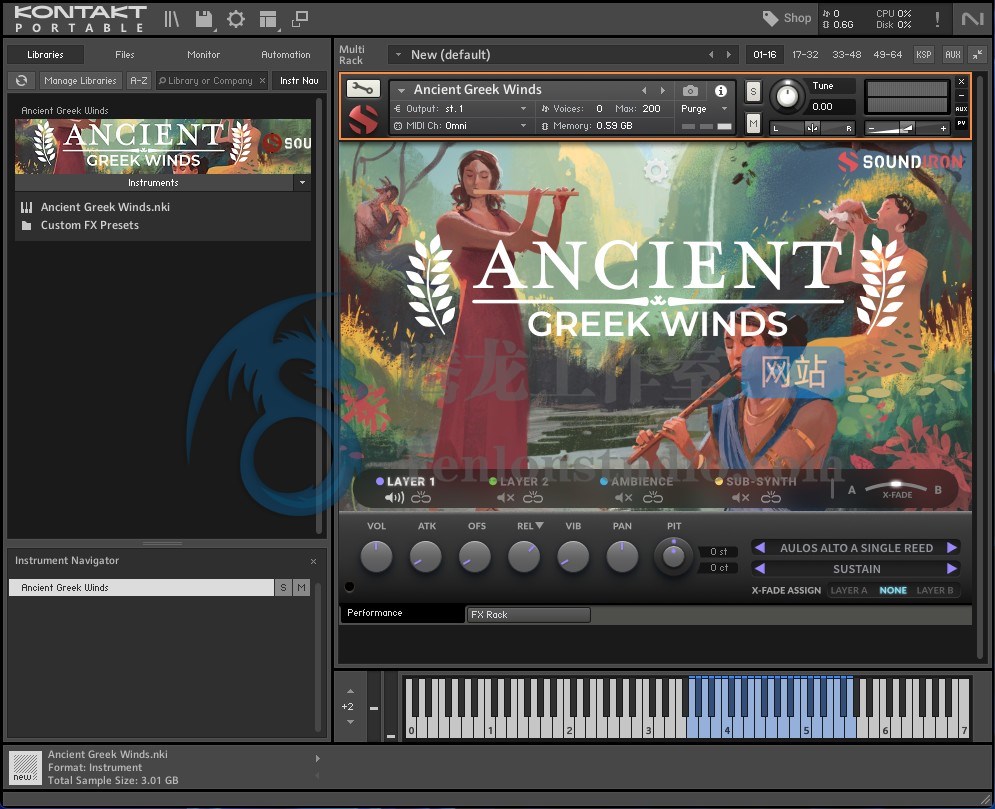
Task: Open the MIDI Ch Omni dropdown
Action: (461, 126)
